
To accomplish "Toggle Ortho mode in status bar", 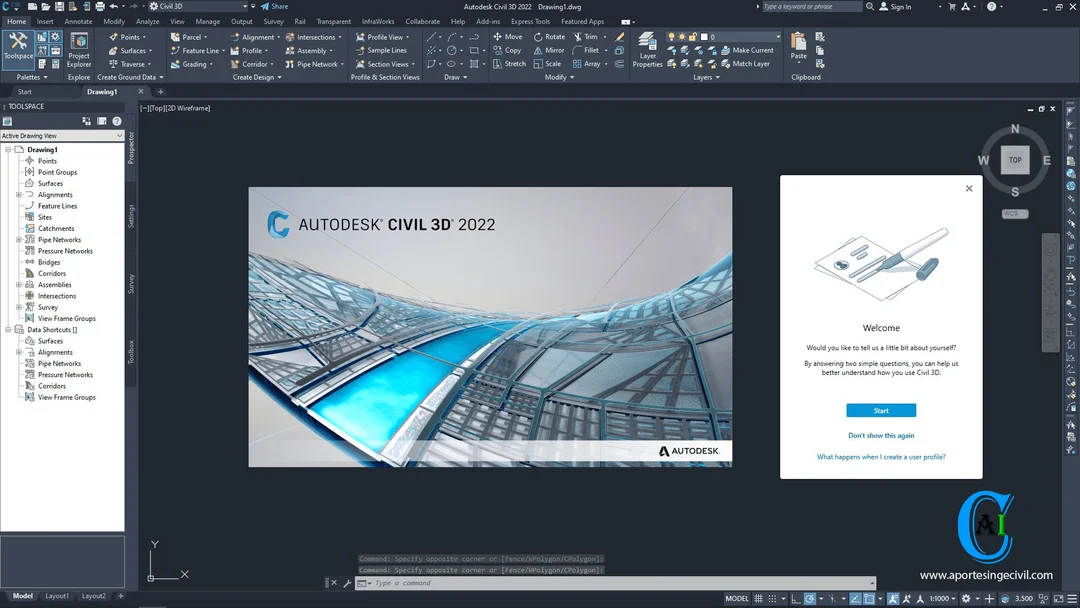I will tap(796, 598).
